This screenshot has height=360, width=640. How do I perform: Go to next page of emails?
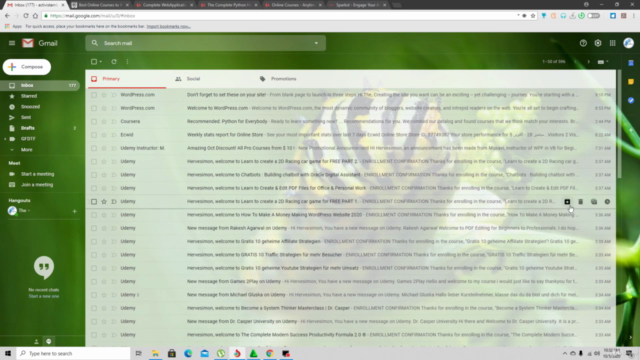coord(589,62)
